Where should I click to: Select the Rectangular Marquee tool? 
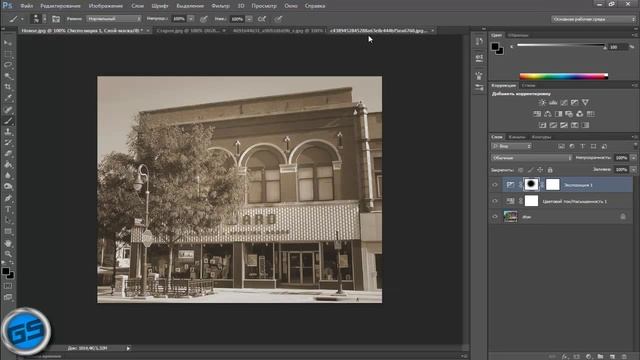(8, 54)
